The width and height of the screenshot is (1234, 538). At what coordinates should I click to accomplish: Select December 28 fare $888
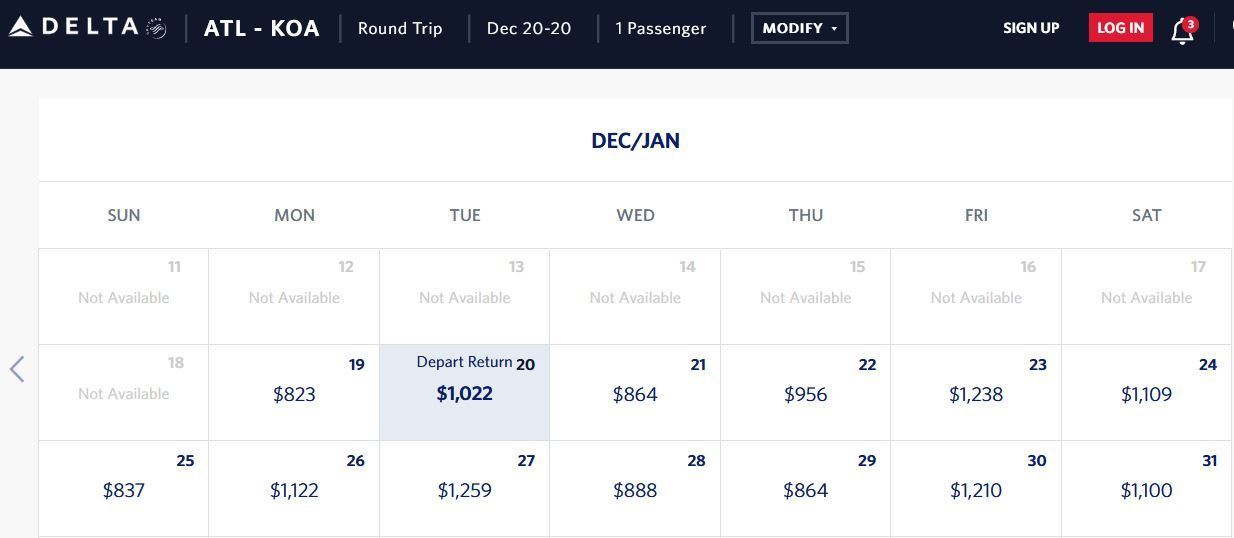[635, 489]
